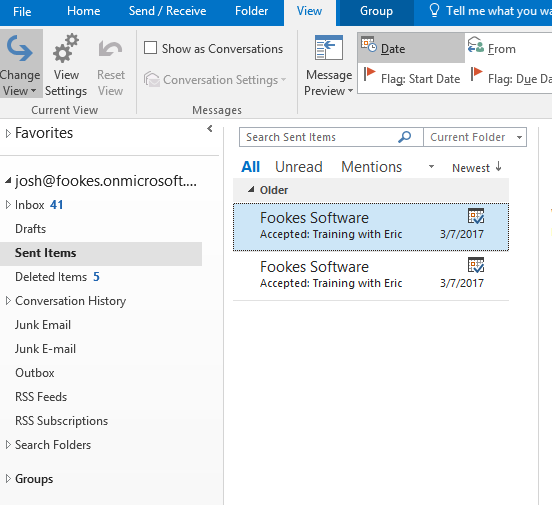Open the File tab
The width and height of the screenshot is (552, 505).
coord(22,12)
